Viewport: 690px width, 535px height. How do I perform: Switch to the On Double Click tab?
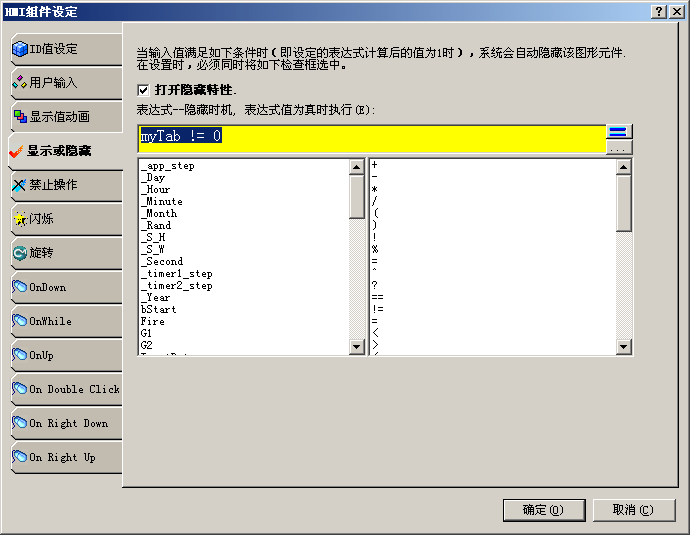66,389
